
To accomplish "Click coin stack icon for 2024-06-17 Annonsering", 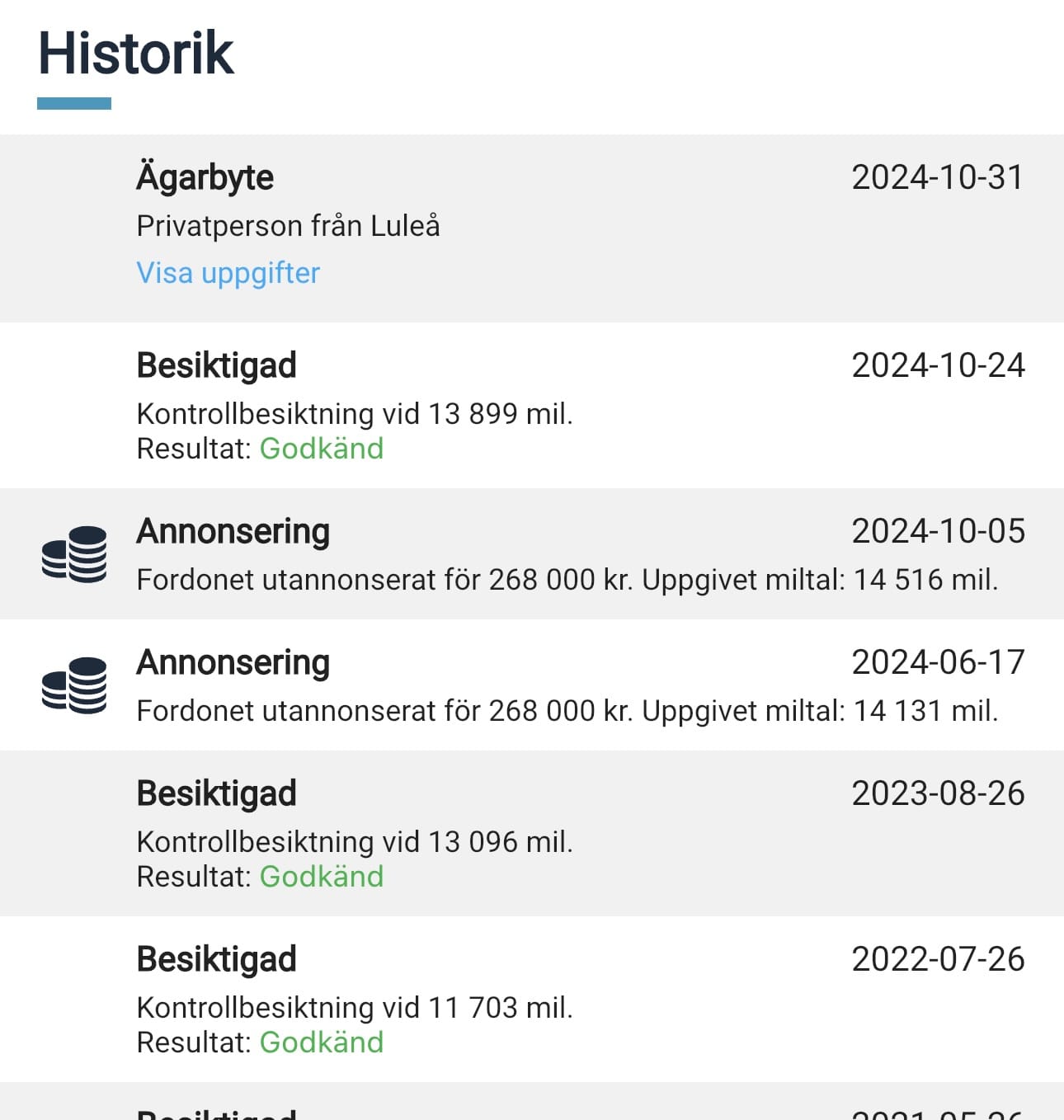I will 74,685.
